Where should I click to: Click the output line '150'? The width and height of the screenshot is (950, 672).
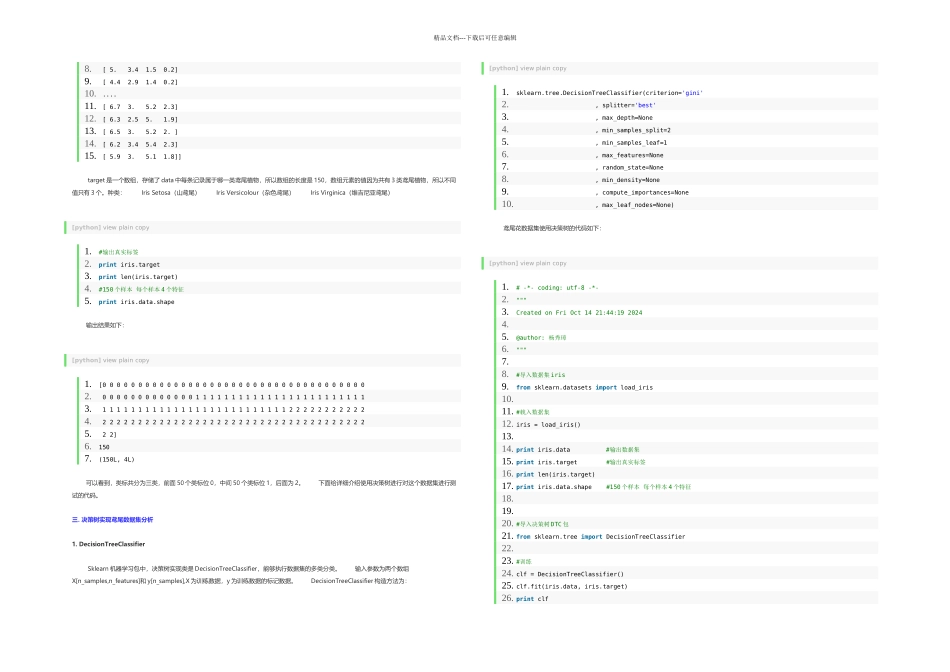pyautogui.click(x=104, y=447)
